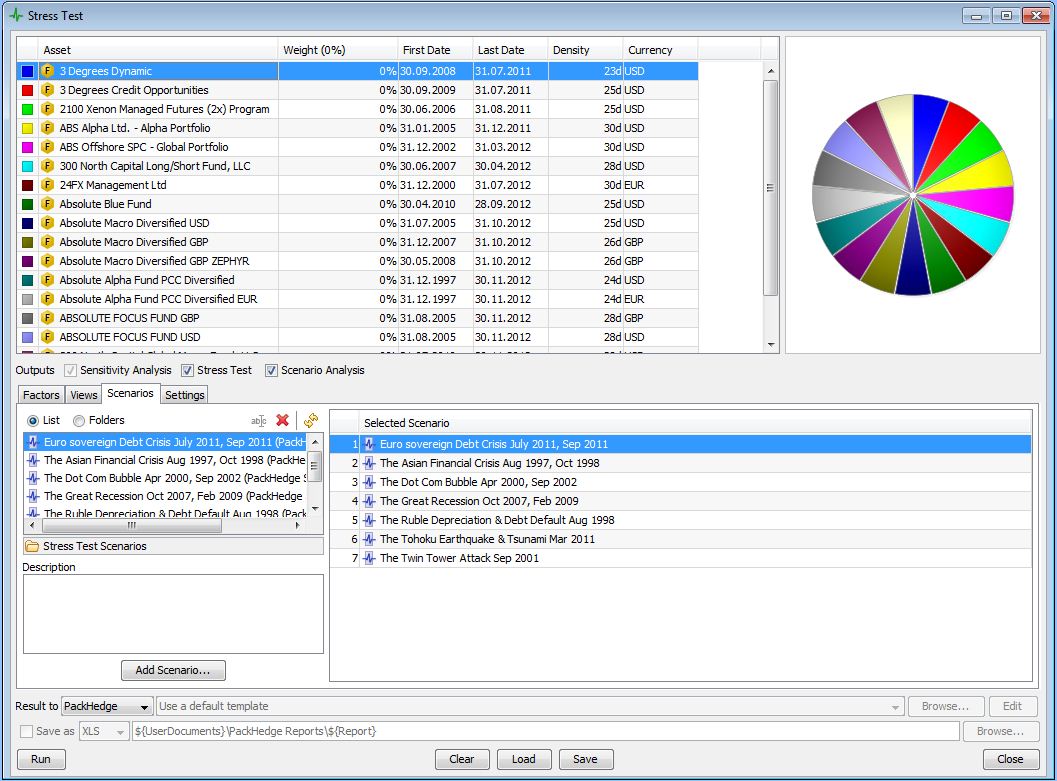Select The Great Recession in selected scenarios
The image size is (1057, 781).
(681, 501)
